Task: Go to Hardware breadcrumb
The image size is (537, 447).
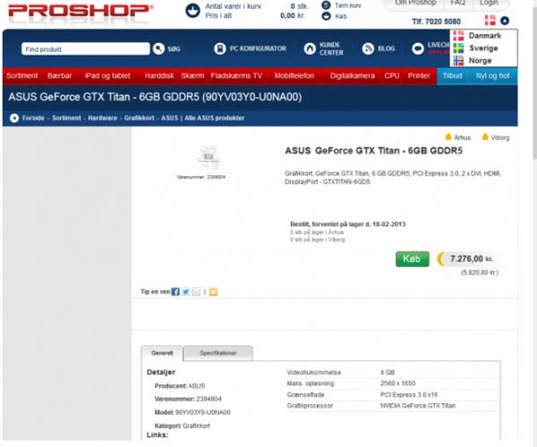Action: tap(102, 118)
